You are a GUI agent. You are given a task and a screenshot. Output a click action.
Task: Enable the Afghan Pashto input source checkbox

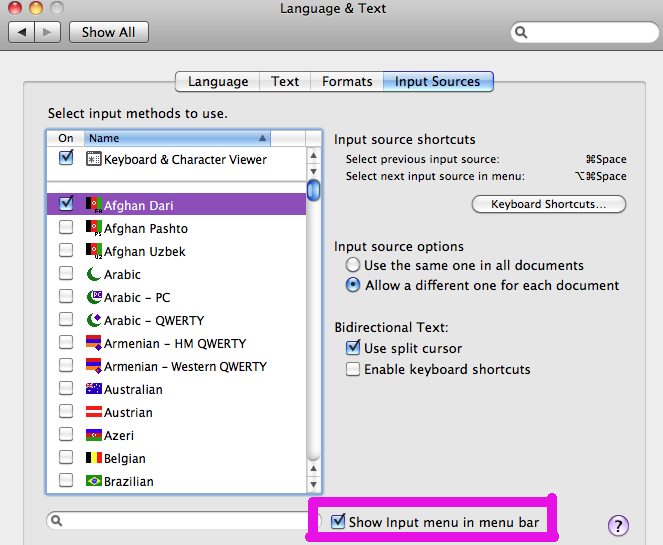[66, 227]
